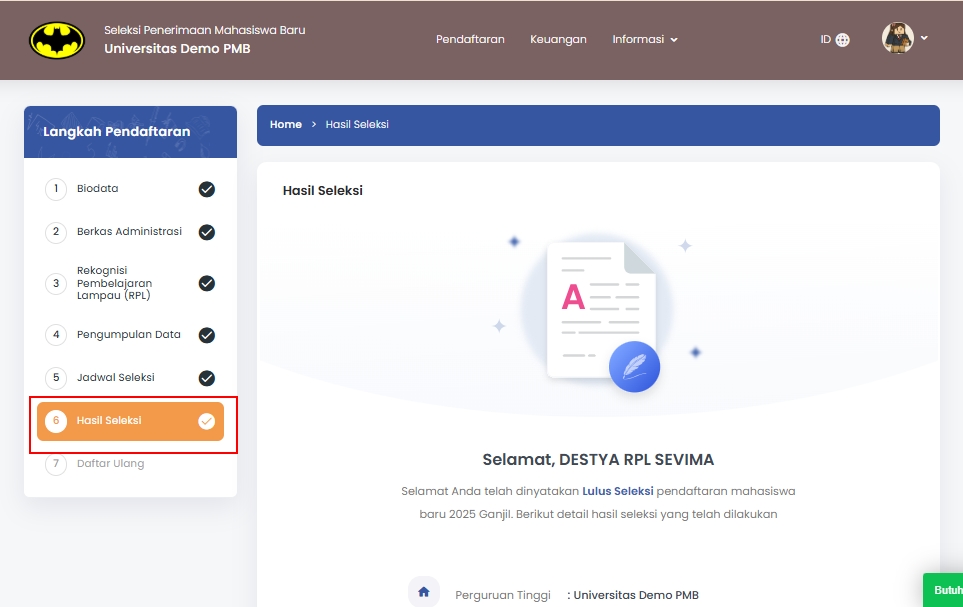
Task: Go to Home via breadcrumb
Action: 286,125
